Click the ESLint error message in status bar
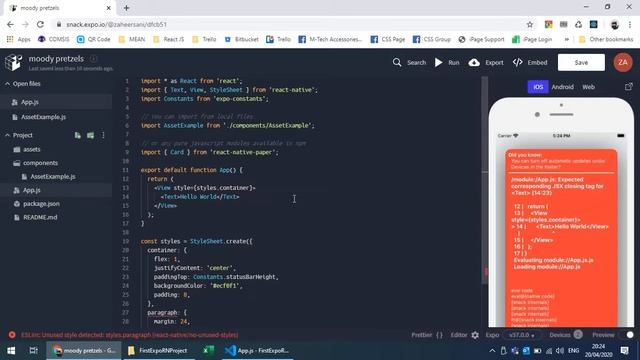 click(129, 335)
